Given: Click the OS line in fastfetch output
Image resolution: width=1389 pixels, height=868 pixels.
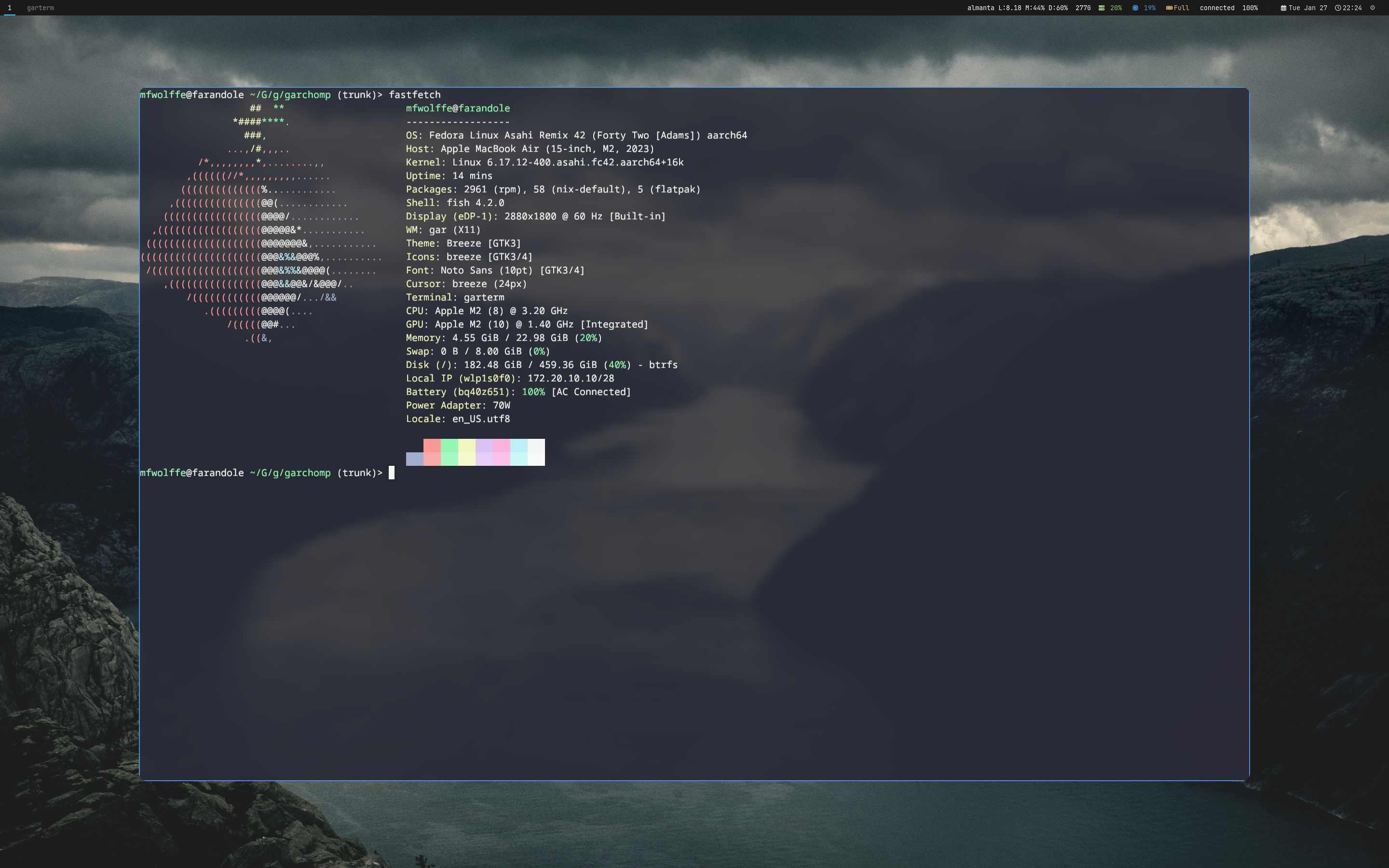Looking at the screenshot, I should (576, 136).
